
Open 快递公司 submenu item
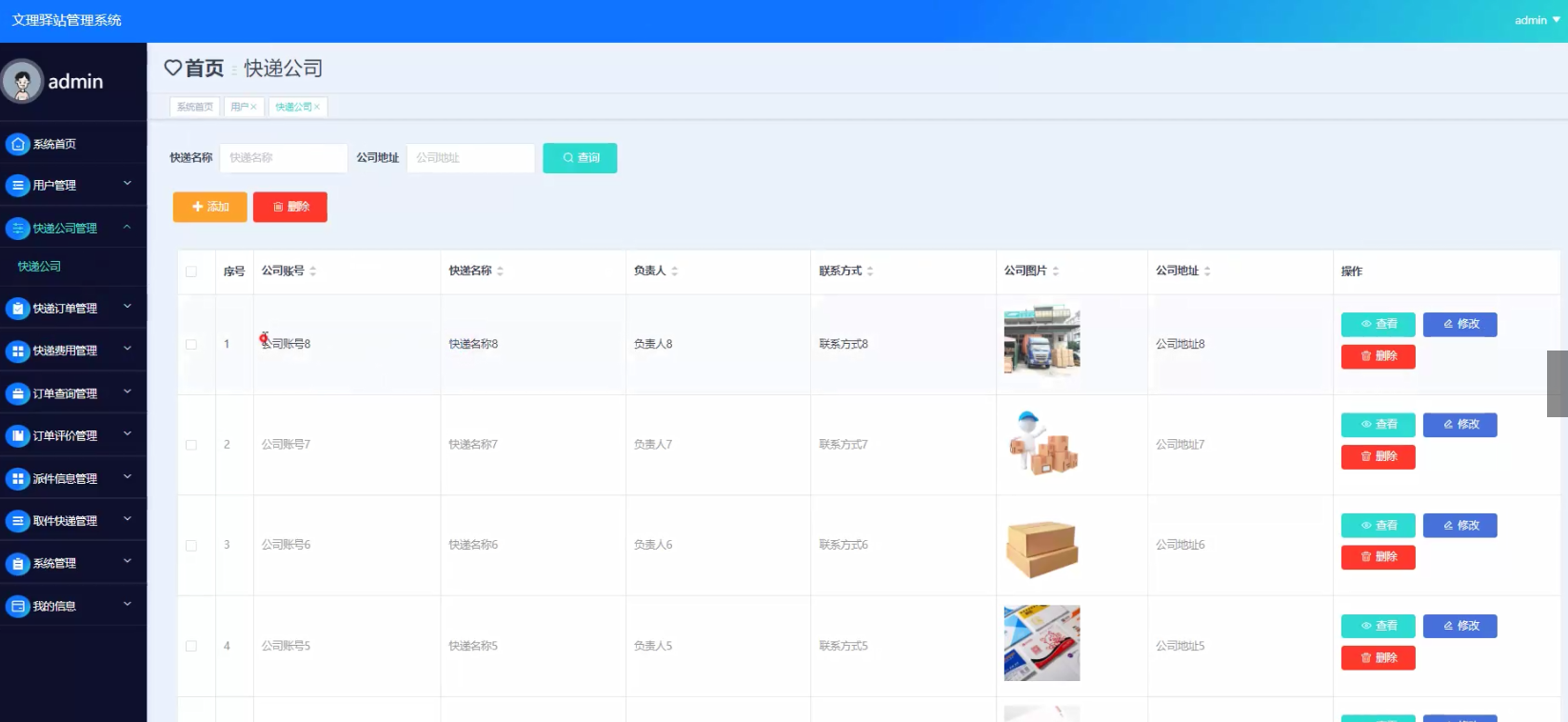pyautogui.click(x=39, y=267)
